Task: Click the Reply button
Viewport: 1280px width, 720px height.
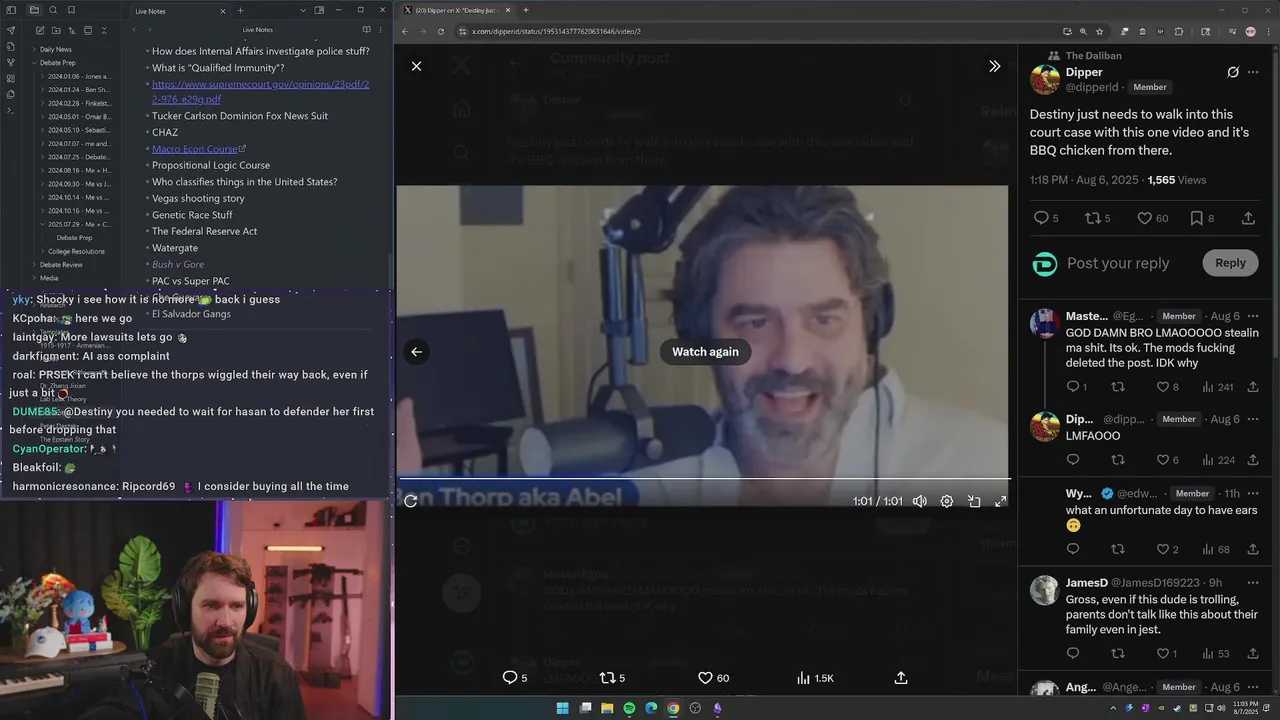Action: click(1230, 263)
